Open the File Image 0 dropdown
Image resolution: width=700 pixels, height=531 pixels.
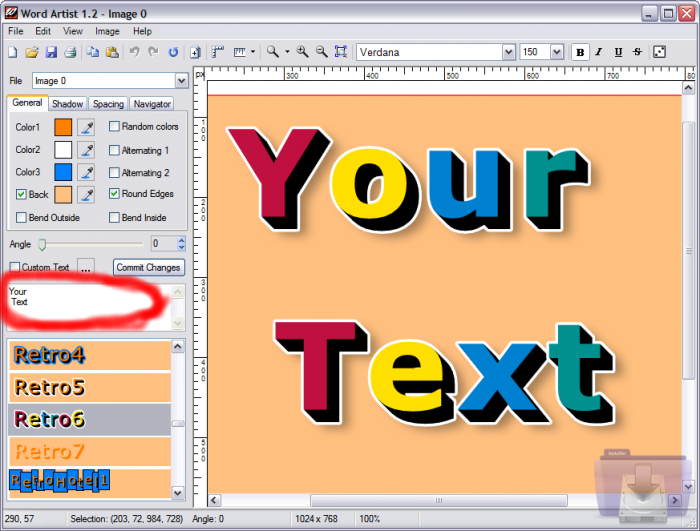[x=181, y=81]
